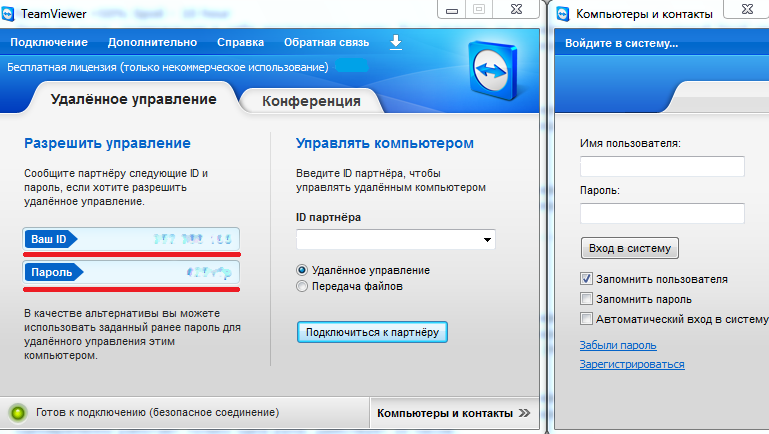Open the Зарегистрироваться link

point(632,364)
